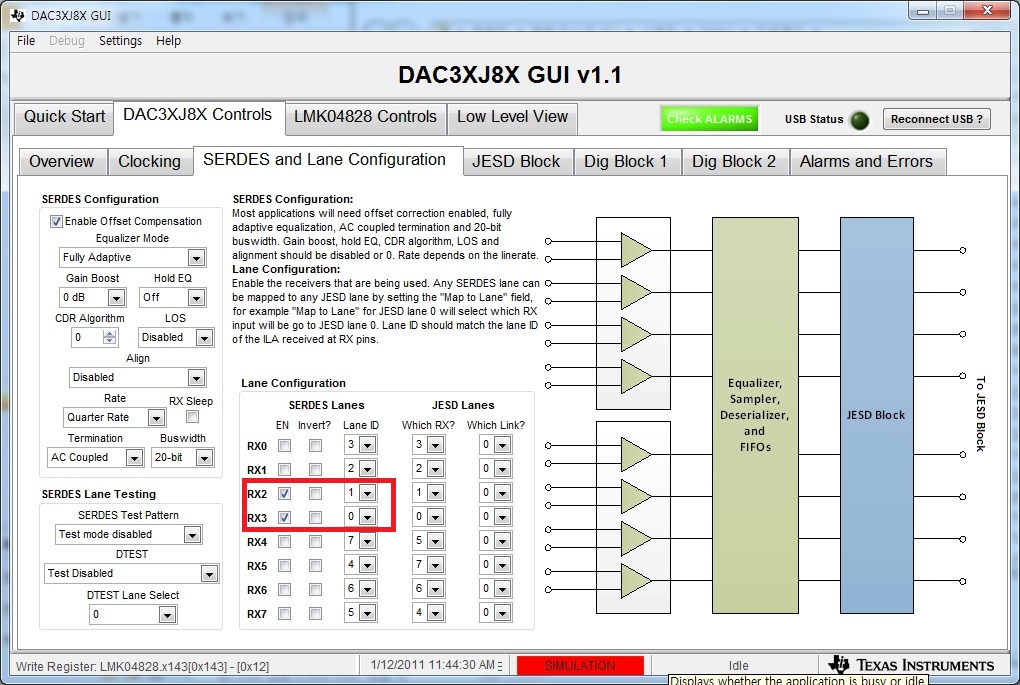Open the Termination dropdown showing AC Coupled
1020x685 pixels.
pos(134,458)
